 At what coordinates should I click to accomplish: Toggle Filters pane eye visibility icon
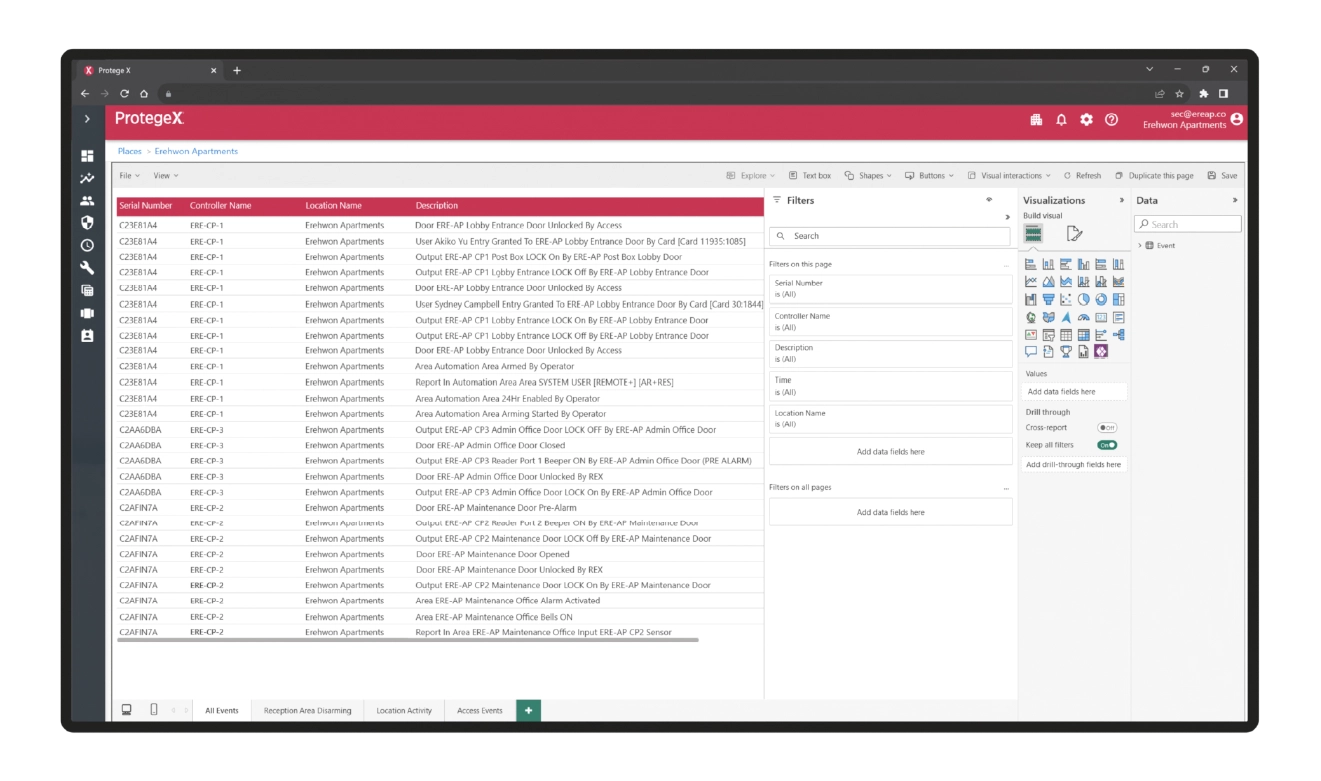pos(989,200)
